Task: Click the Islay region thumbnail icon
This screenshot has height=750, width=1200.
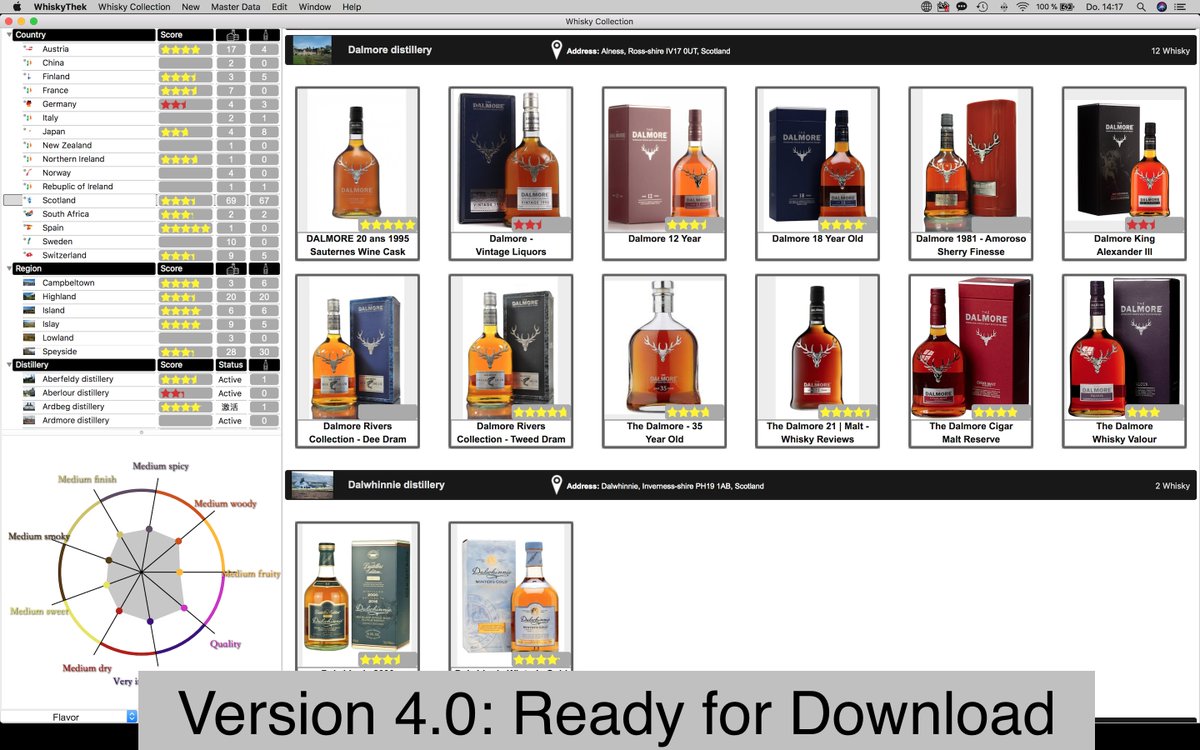Action: (29, 324)
